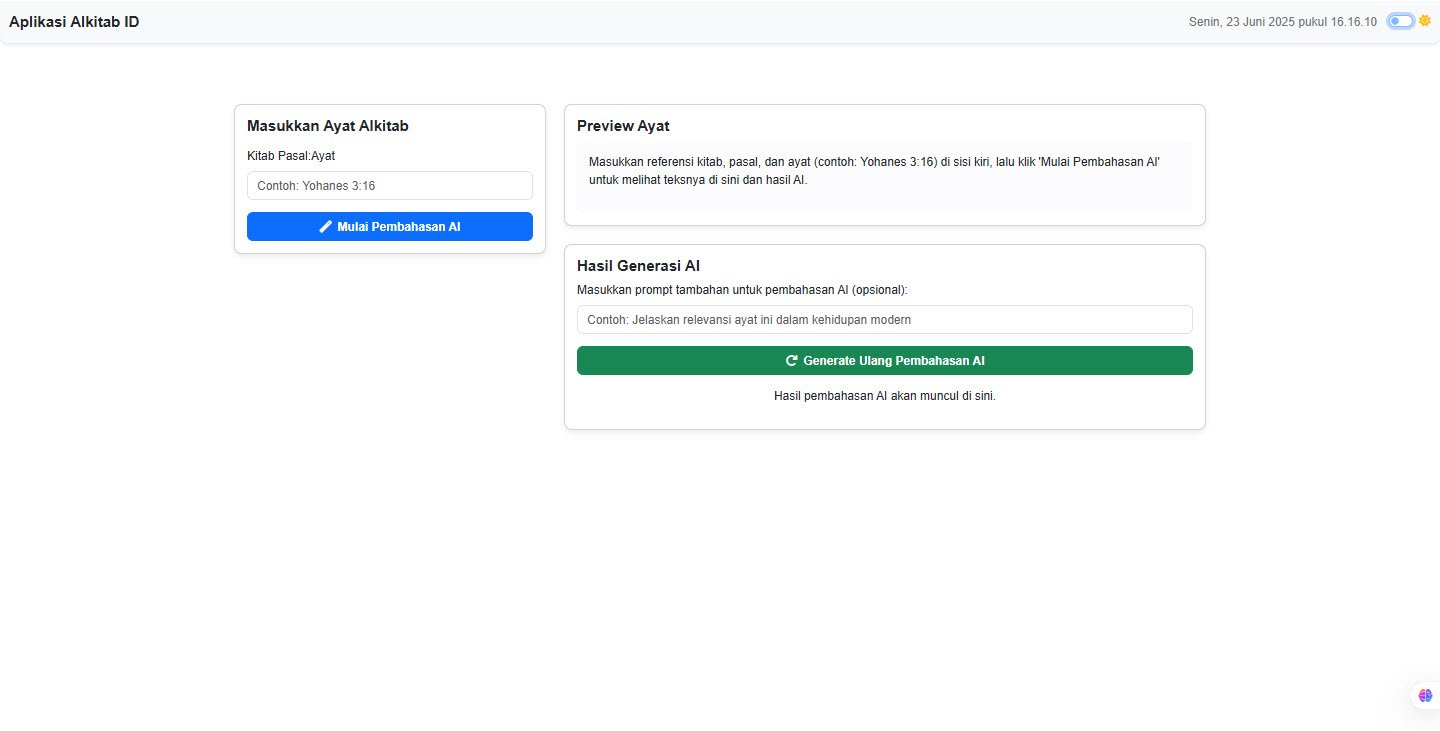The height and width of the screenshot is (731, 1440).
Task: Open the Aplikasi Alkitab ID title link
Action: (74, 22)
